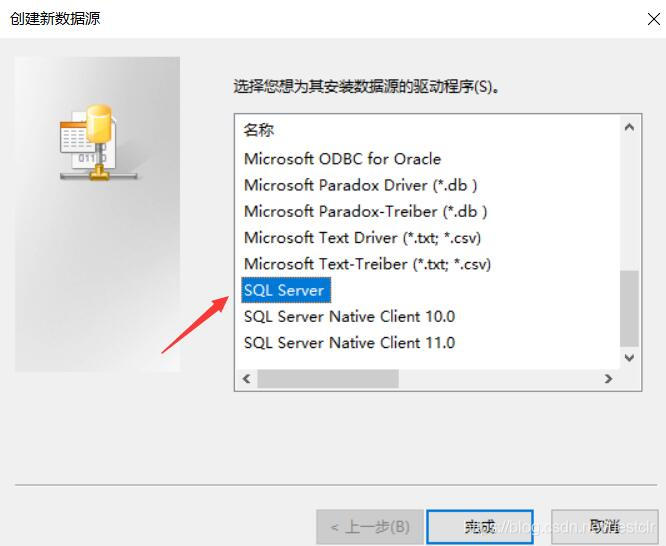Select Microsoft Text Driver (*.txt; *.csv)
Screen dimensions: 666x546
pyautogui.click(x=362, y=238)
